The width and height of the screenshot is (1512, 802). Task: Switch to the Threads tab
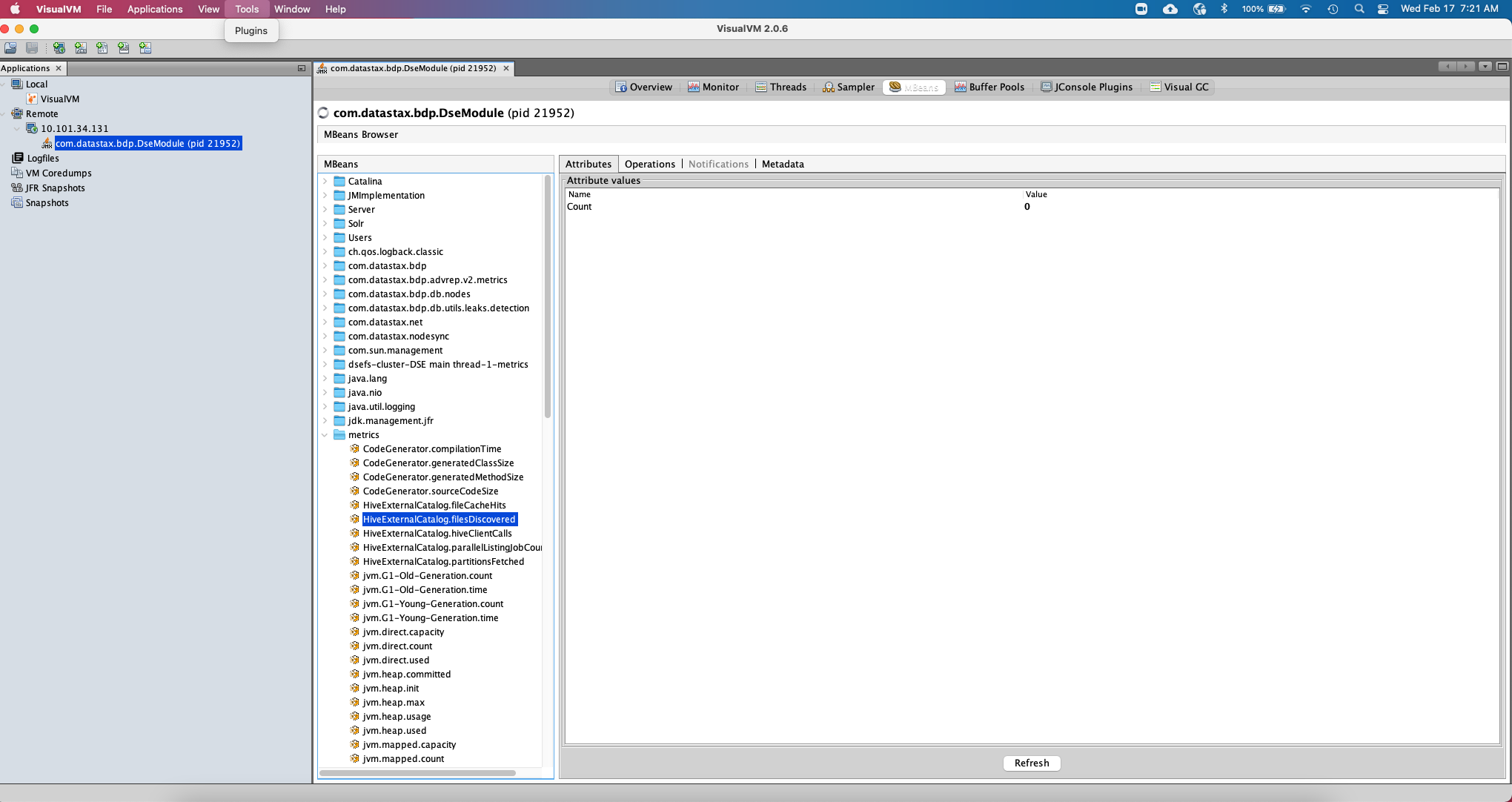tap(780, 87)
